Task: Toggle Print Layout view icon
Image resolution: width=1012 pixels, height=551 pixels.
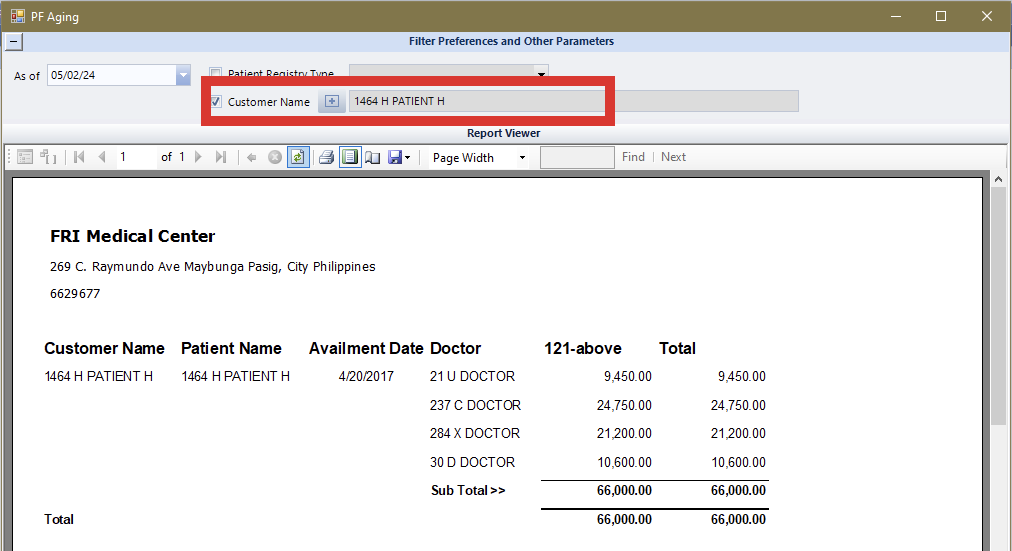Action: [349, 157]
